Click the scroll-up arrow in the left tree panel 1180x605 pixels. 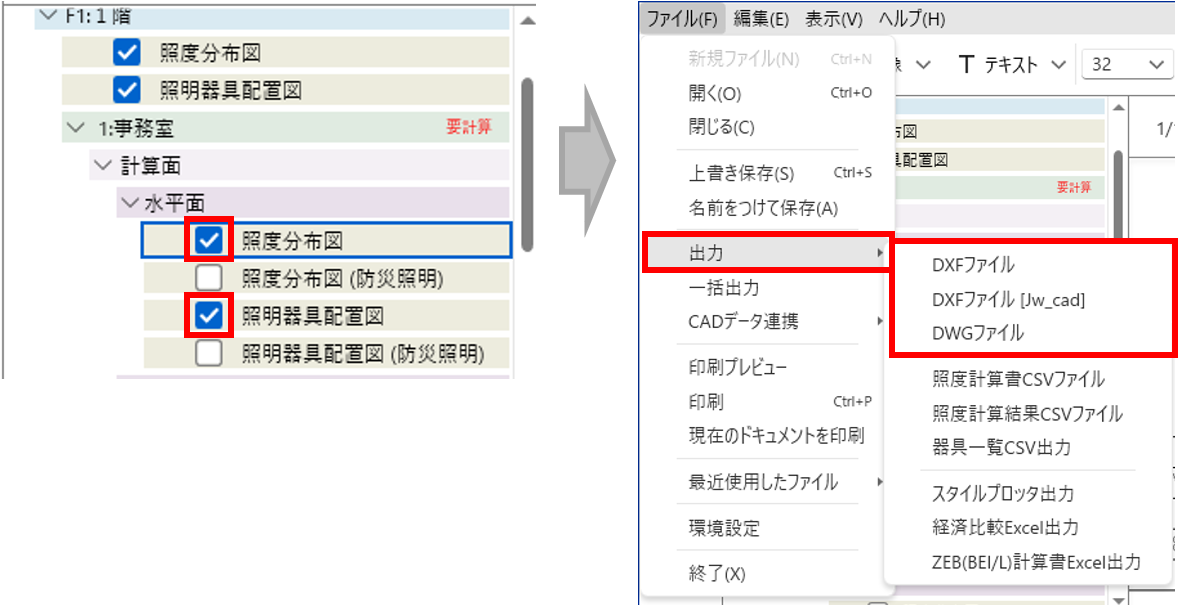click(527, 21)
